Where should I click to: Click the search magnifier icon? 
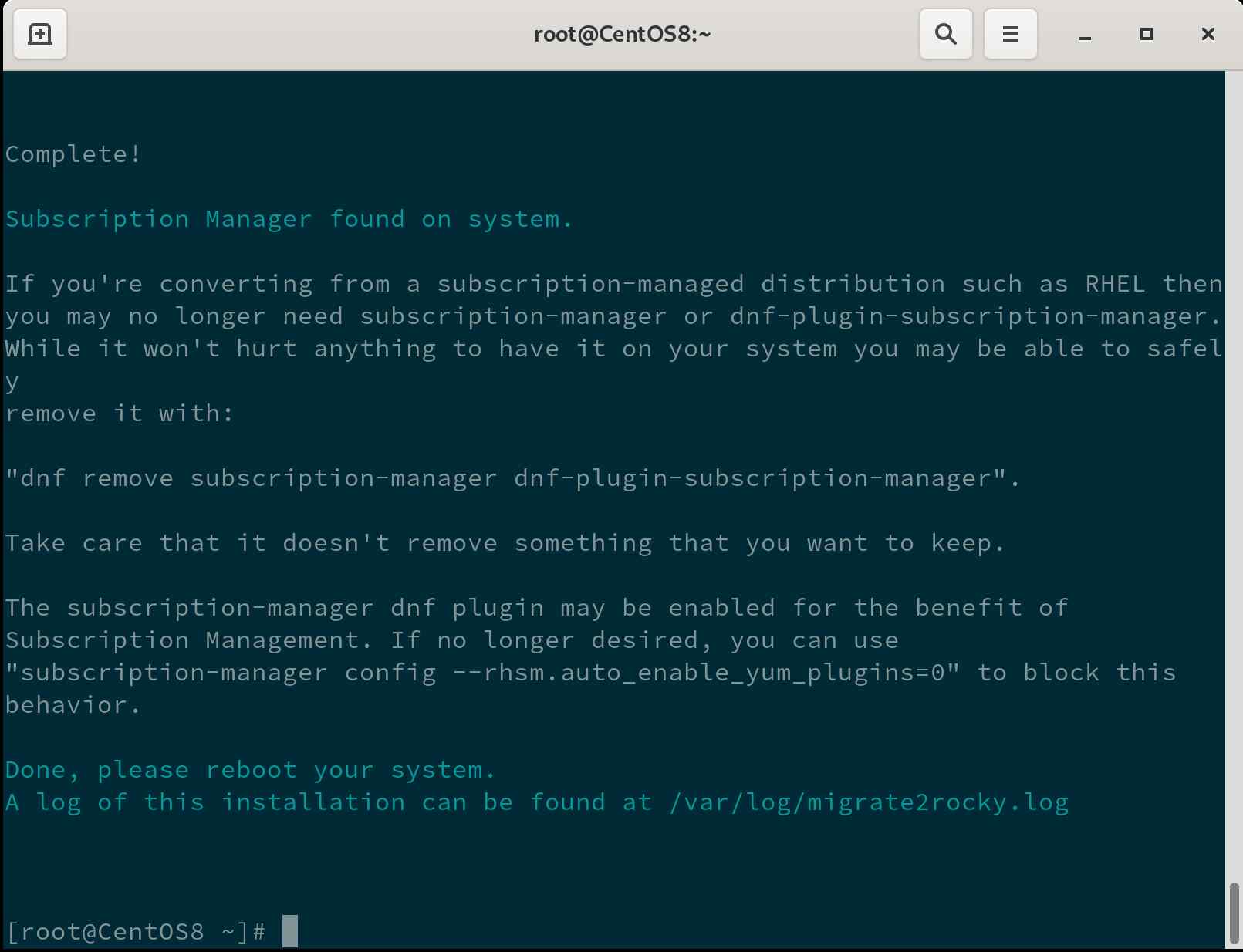(x=945, y=34)
